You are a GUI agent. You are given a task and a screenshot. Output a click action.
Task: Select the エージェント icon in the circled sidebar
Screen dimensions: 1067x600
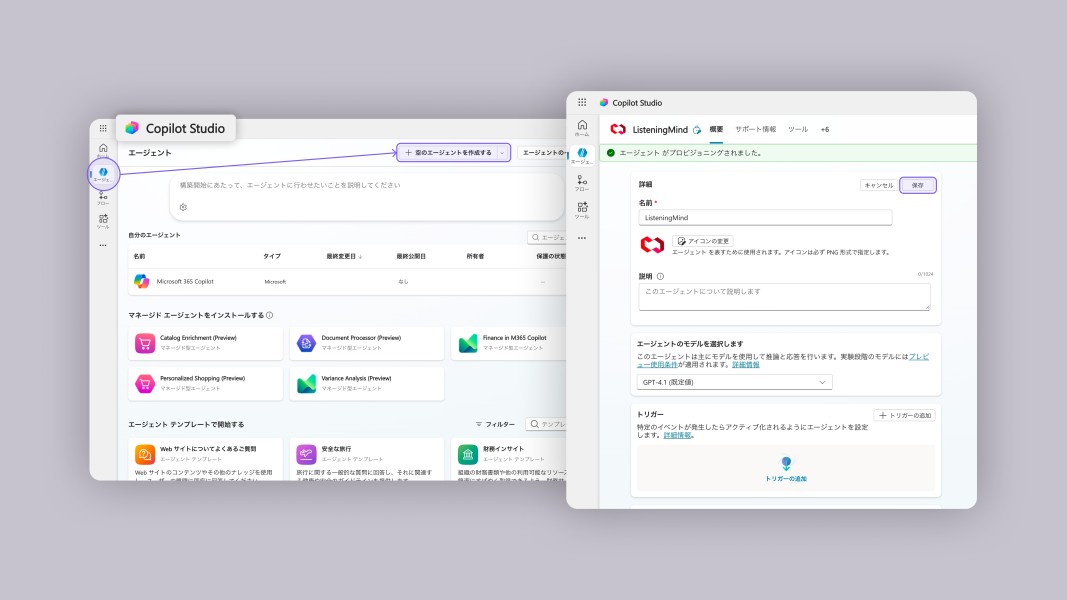[x=103, y=172]
